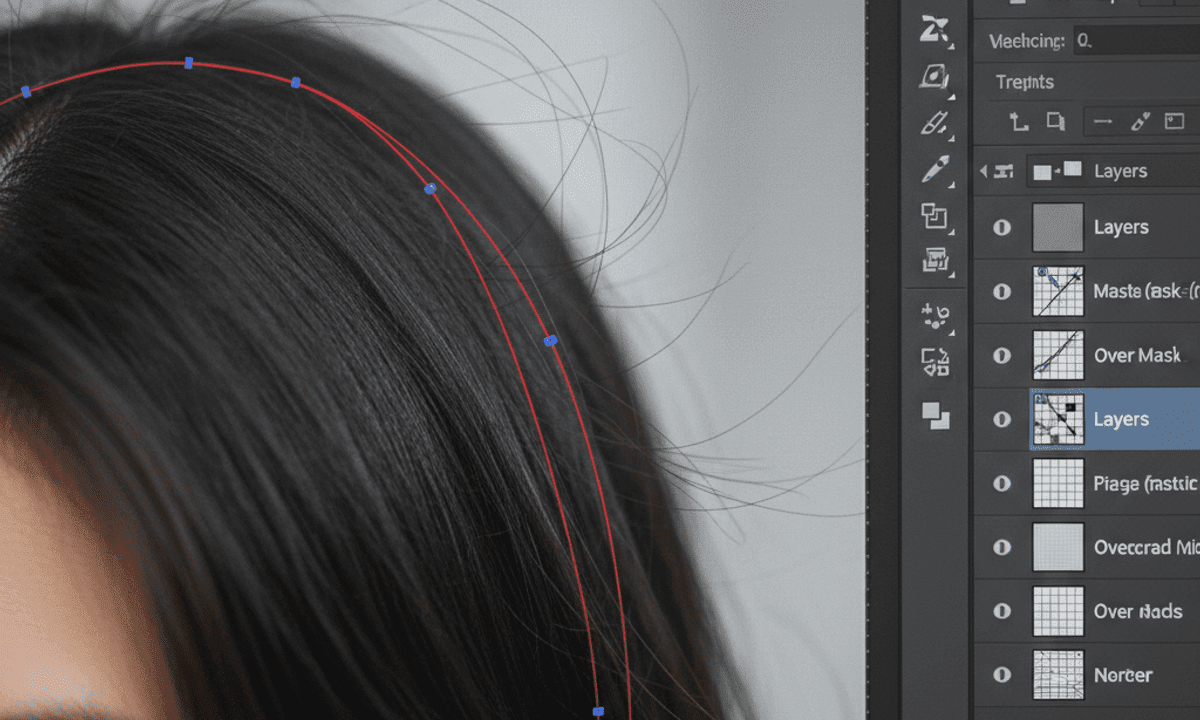
Task: Collapse the Layers panel with its side arrow
Action: (x=982, y=170)
